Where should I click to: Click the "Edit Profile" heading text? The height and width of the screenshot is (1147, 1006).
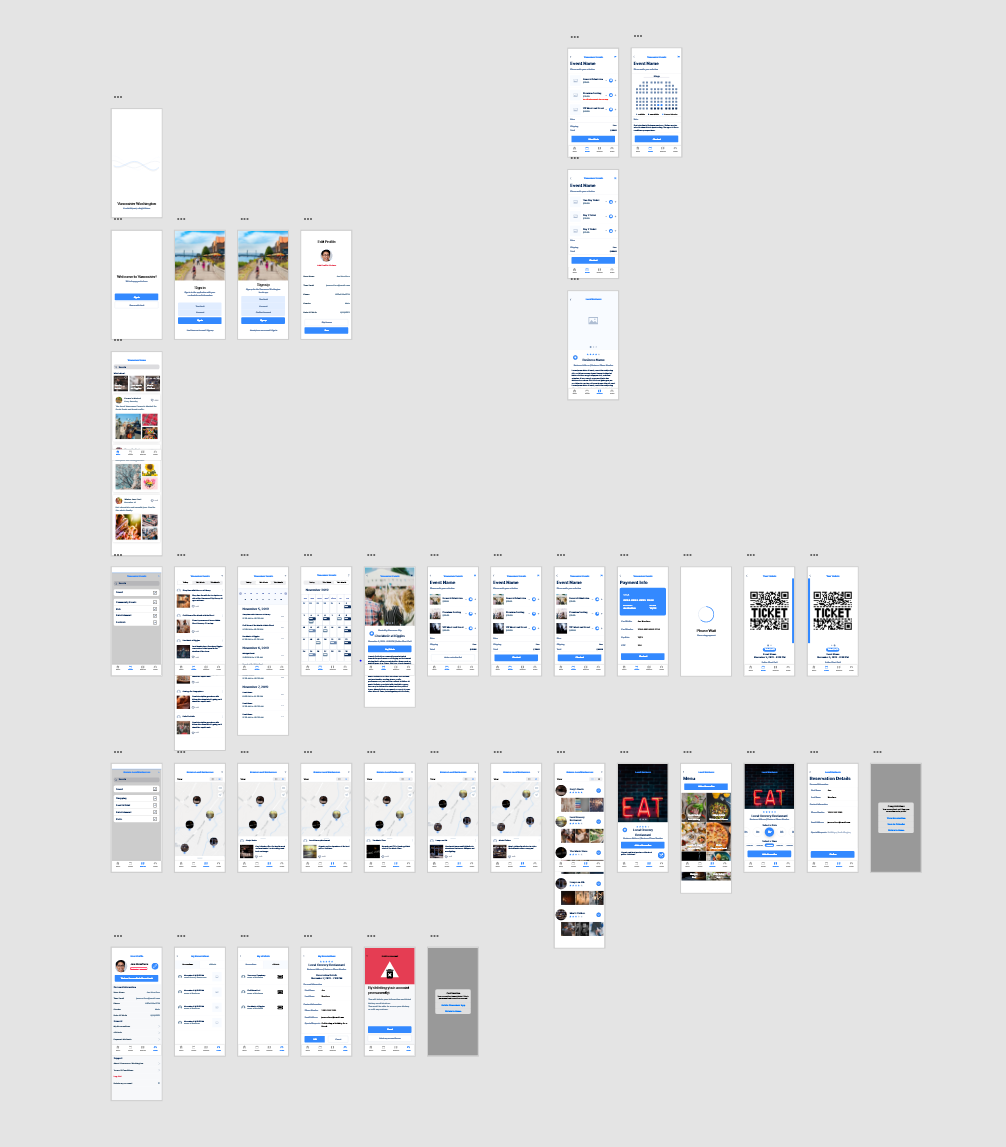(326, 241)
